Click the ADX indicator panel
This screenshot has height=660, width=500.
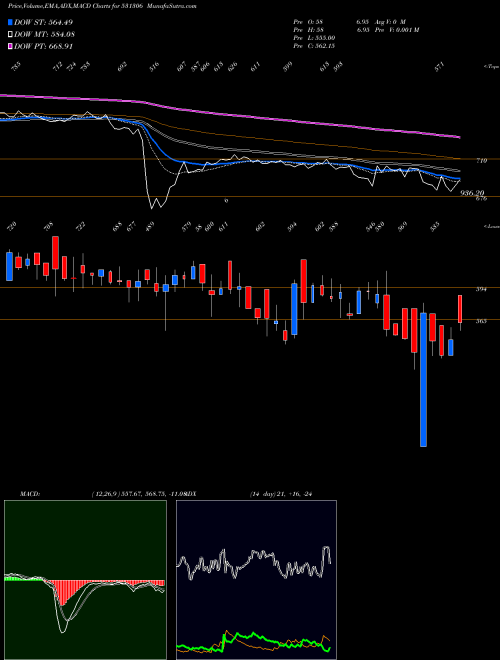tap(256, 580)
